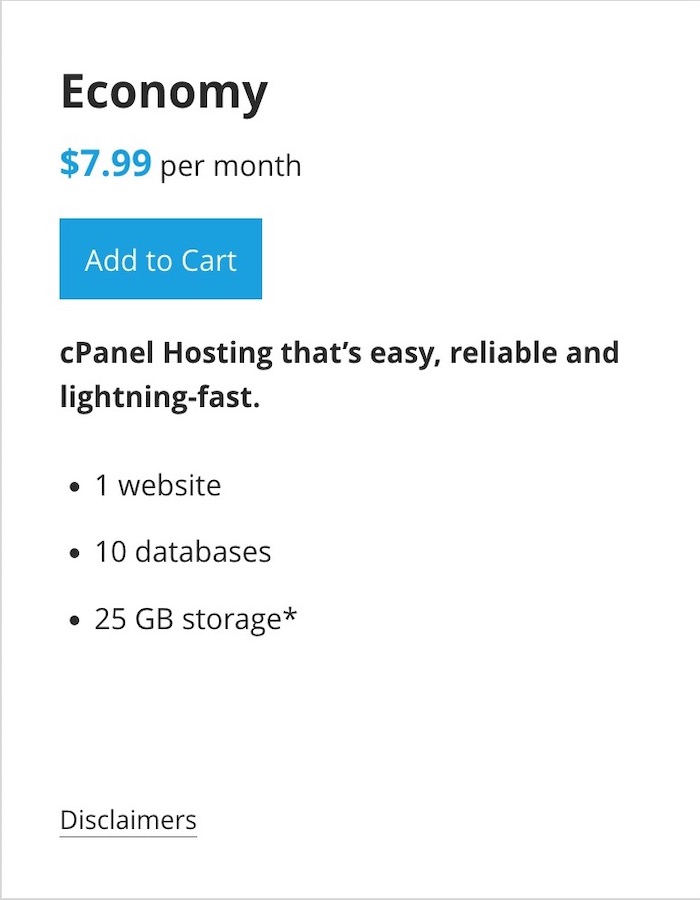
Task: Select the "10 databases" list item
Action: coord(183,552)
